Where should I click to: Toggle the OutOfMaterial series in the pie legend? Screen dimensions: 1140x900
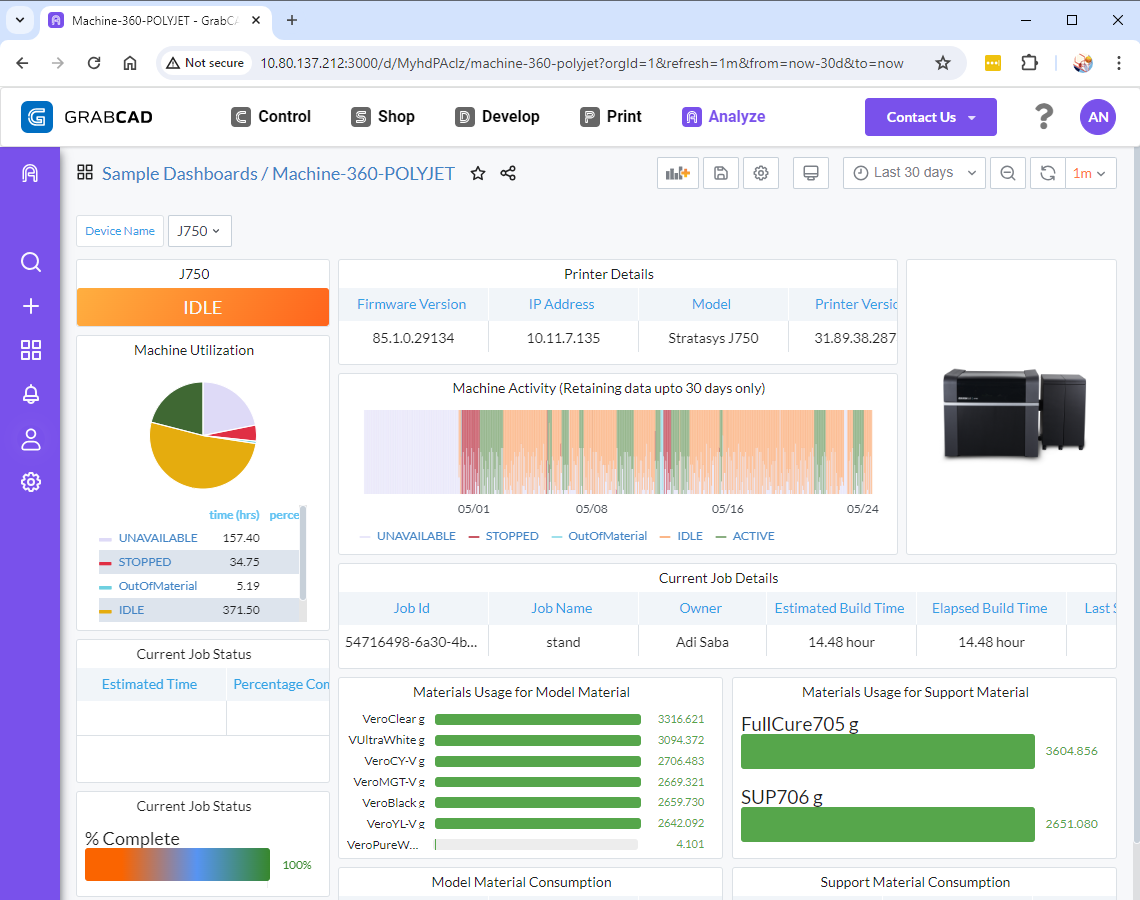coord(158,586)
